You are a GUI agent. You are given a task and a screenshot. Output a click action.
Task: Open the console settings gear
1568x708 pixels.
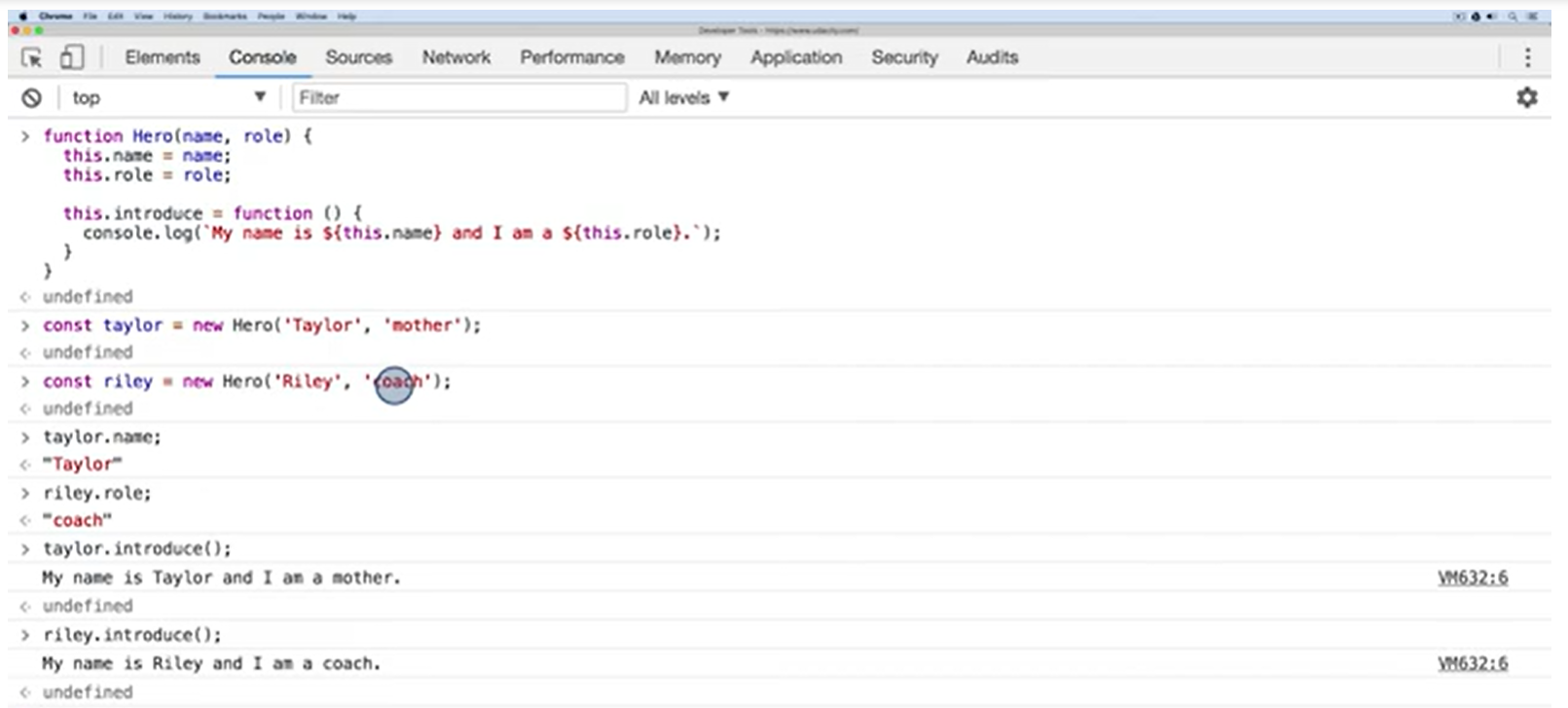[1527, 97]
